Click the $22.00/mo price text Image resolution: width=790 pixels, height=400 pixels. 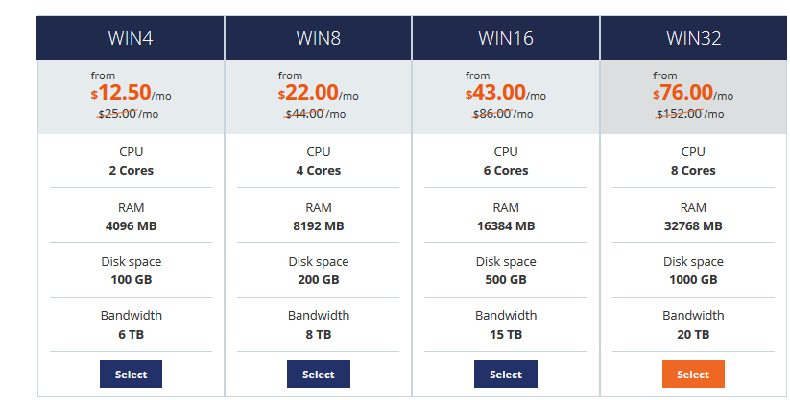coord(318,93)
